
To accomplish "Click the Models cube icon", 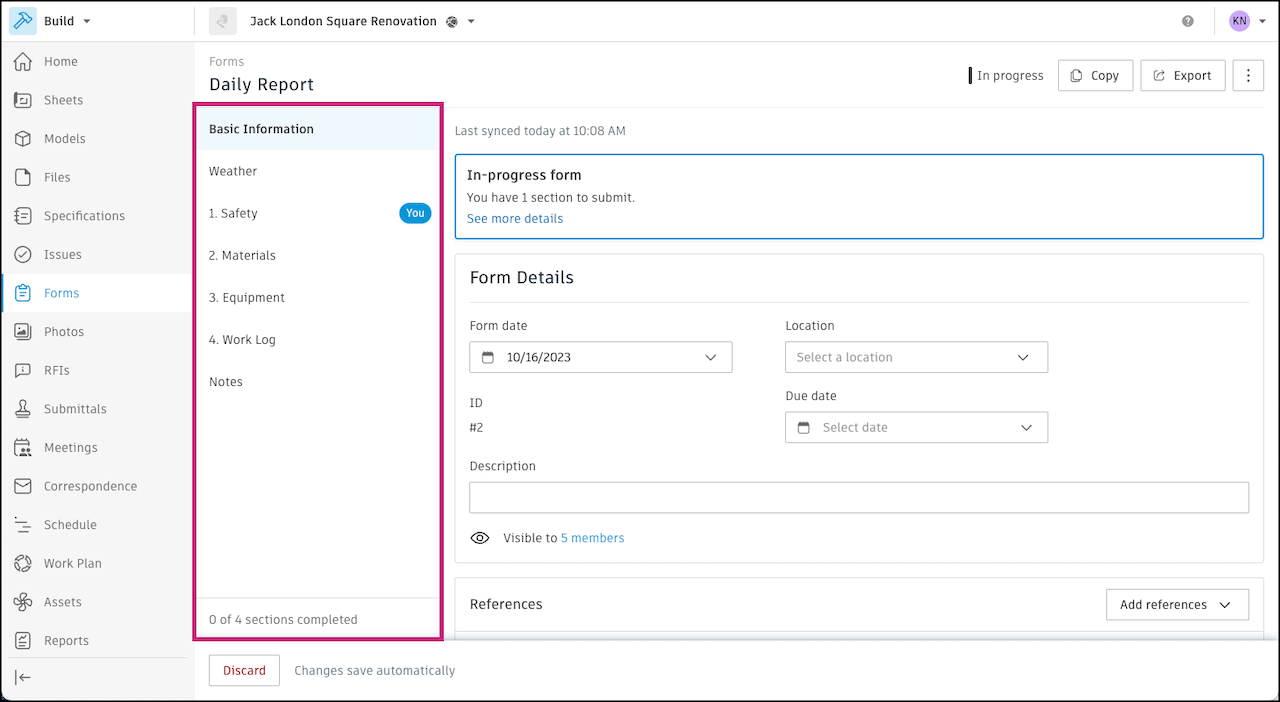I will click(x=23, y=139).
